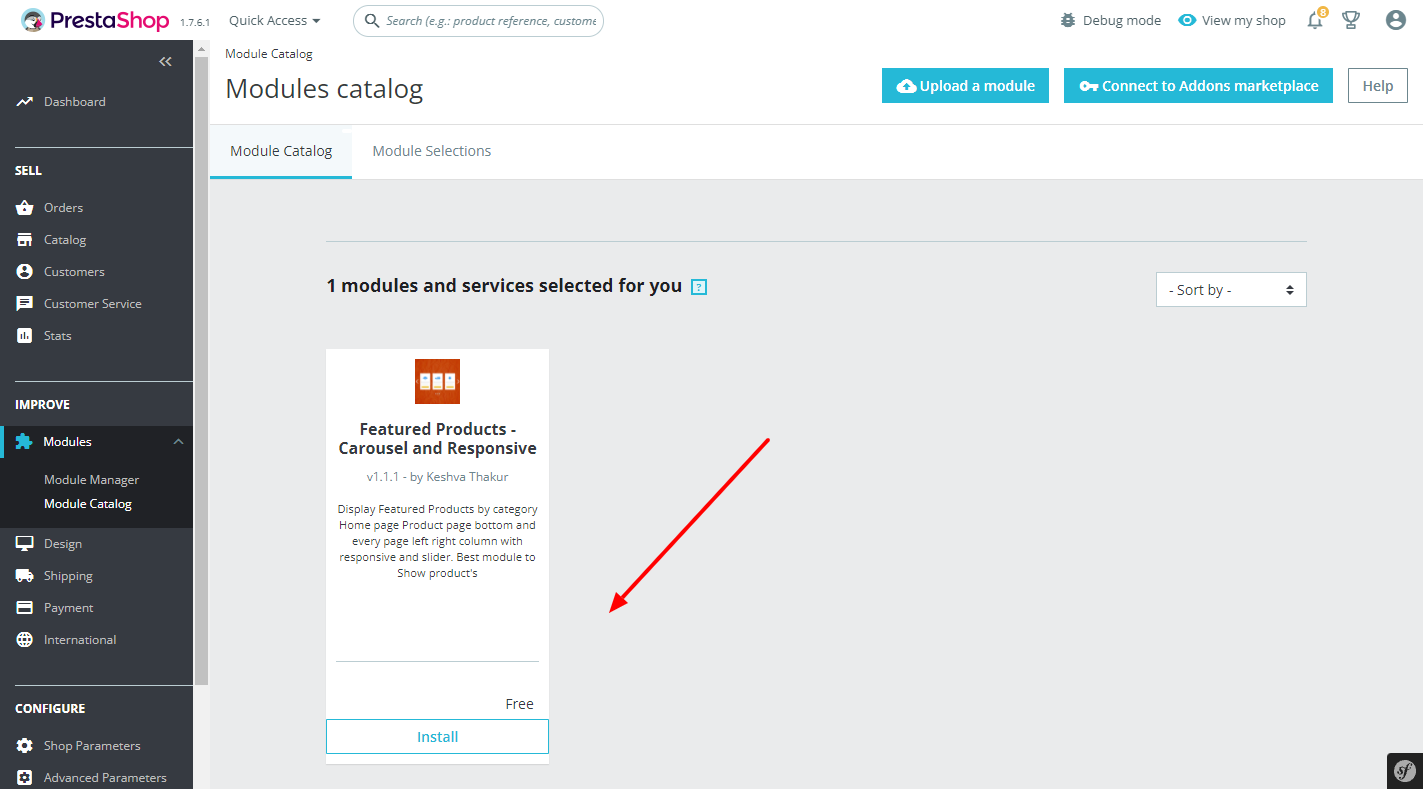Click the help question mark beside heading

(699, 287)
